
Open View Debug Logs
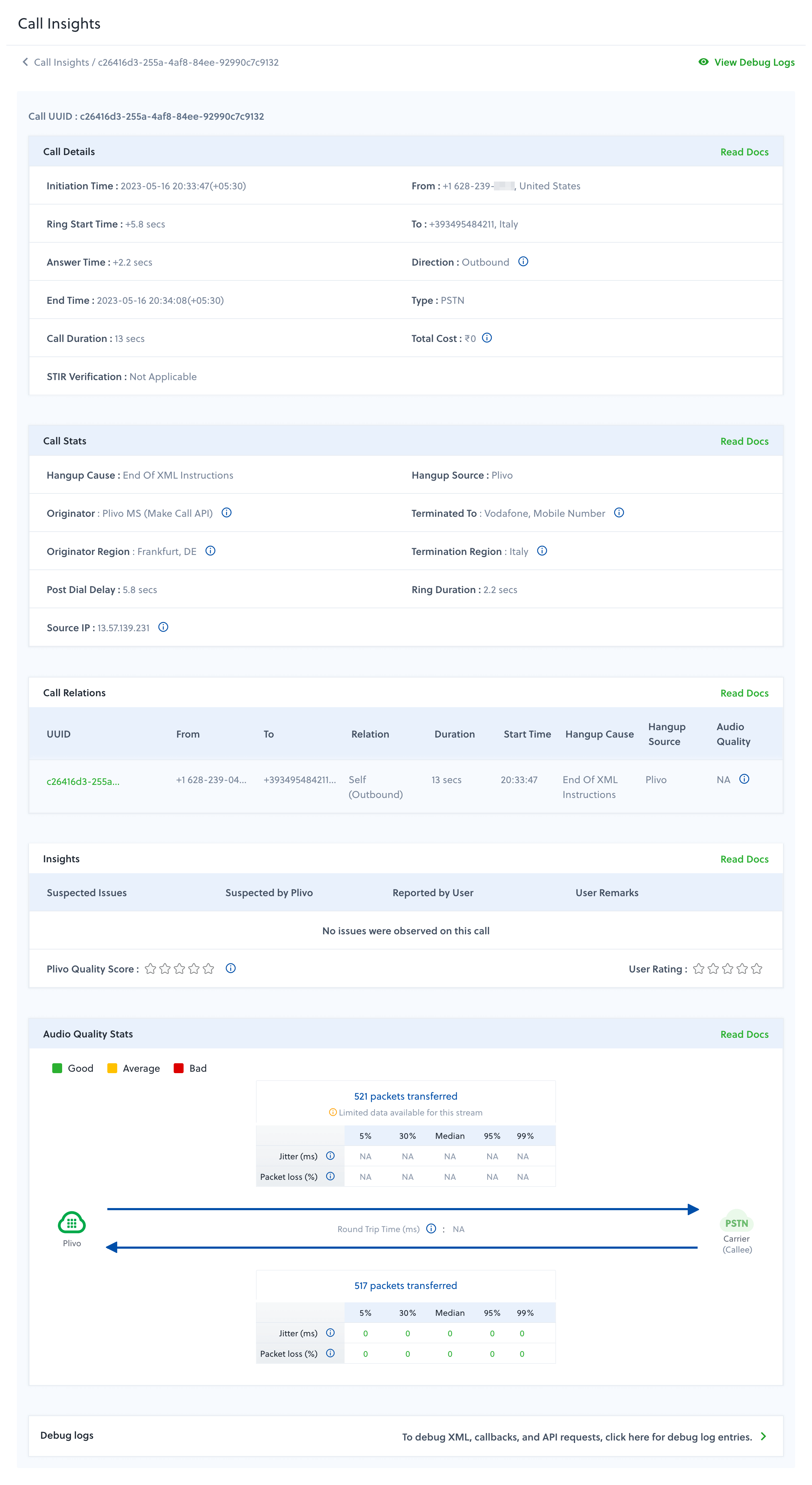(x=754, y=62)
